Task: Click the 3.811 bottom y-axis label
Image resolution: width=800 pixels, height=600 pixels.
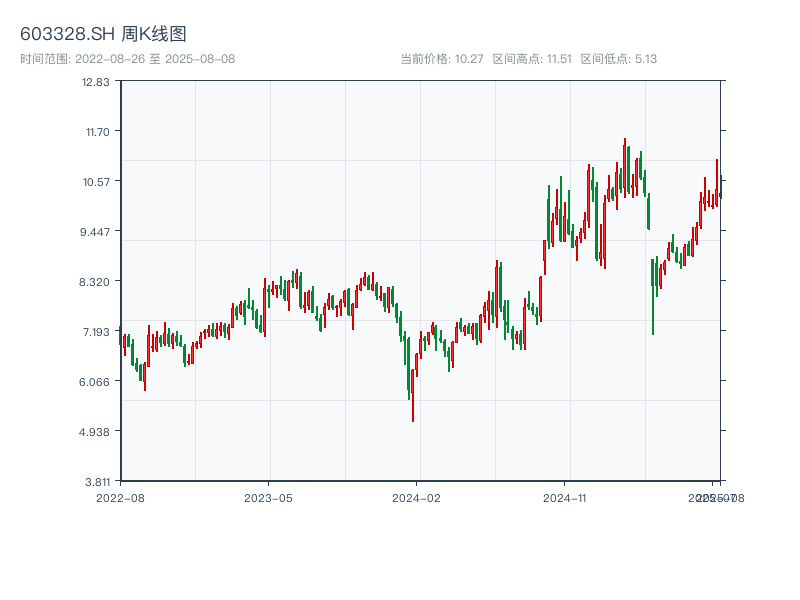Action: tap(96, 481)
